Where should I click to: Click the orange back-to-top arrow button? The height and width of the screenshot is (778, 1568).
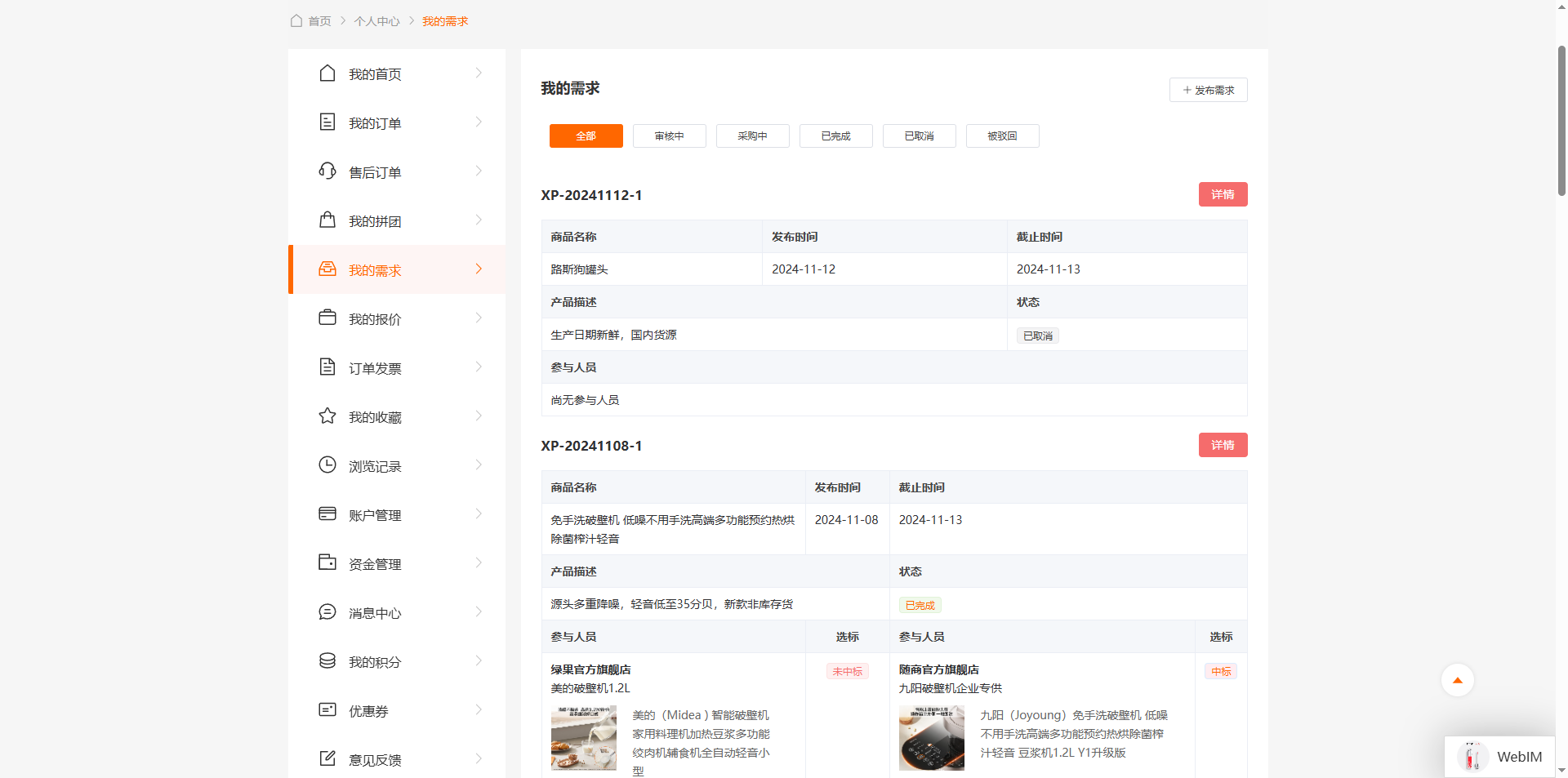click(x=1457, y=680)
